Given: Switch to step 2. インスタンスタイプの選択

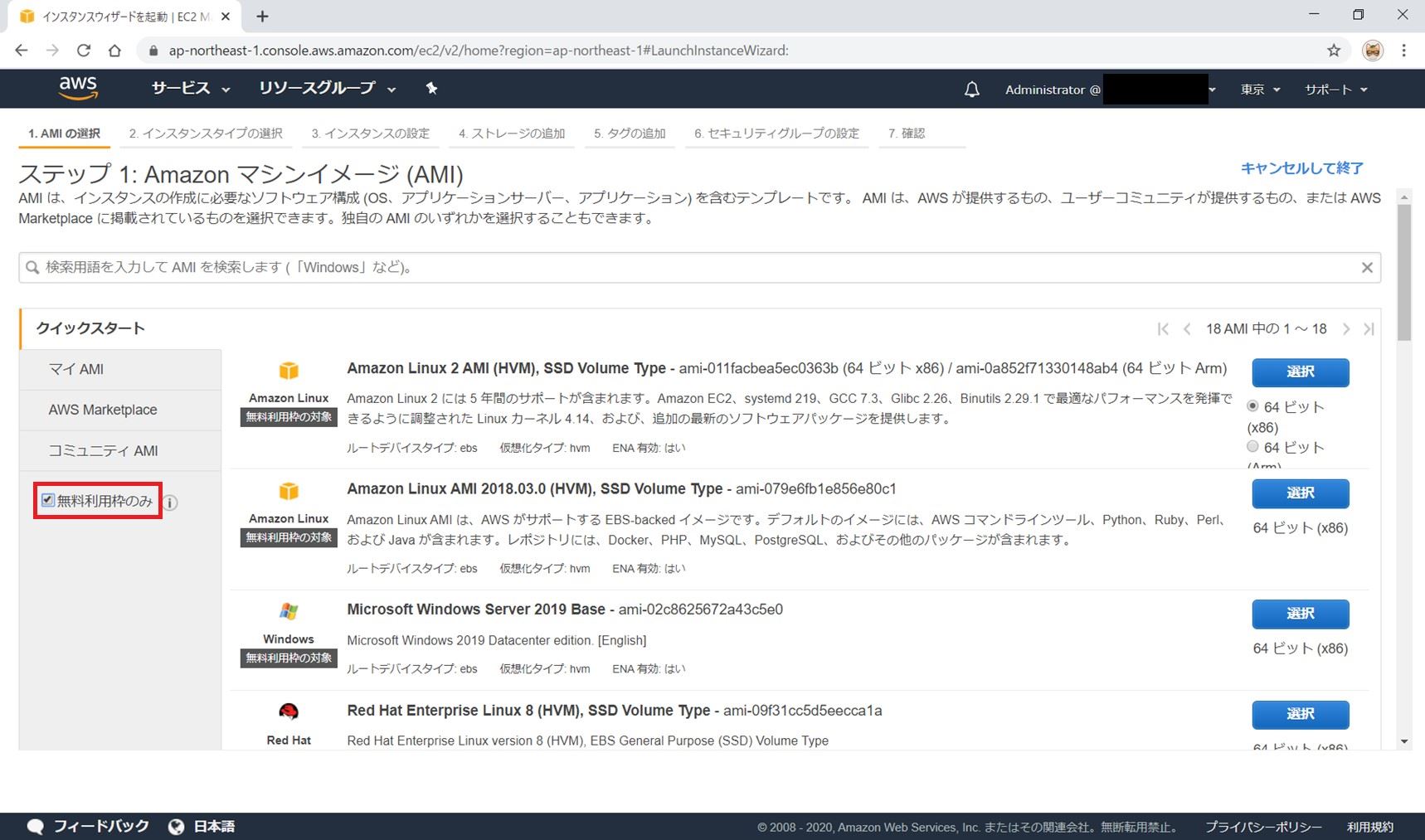Looking at the screenshot, I should [206, 134].
